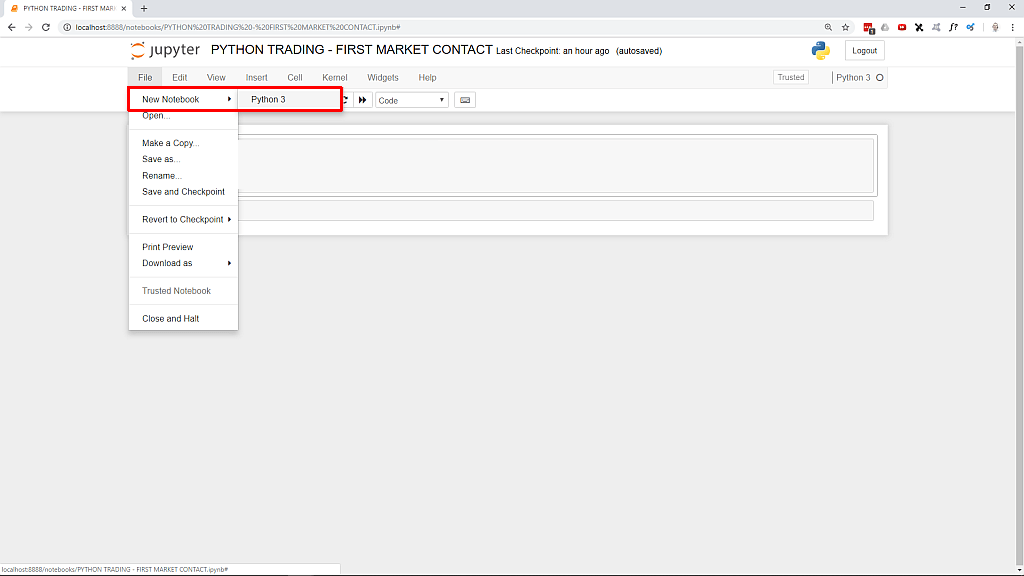Click the notebook title to rename

351,50
